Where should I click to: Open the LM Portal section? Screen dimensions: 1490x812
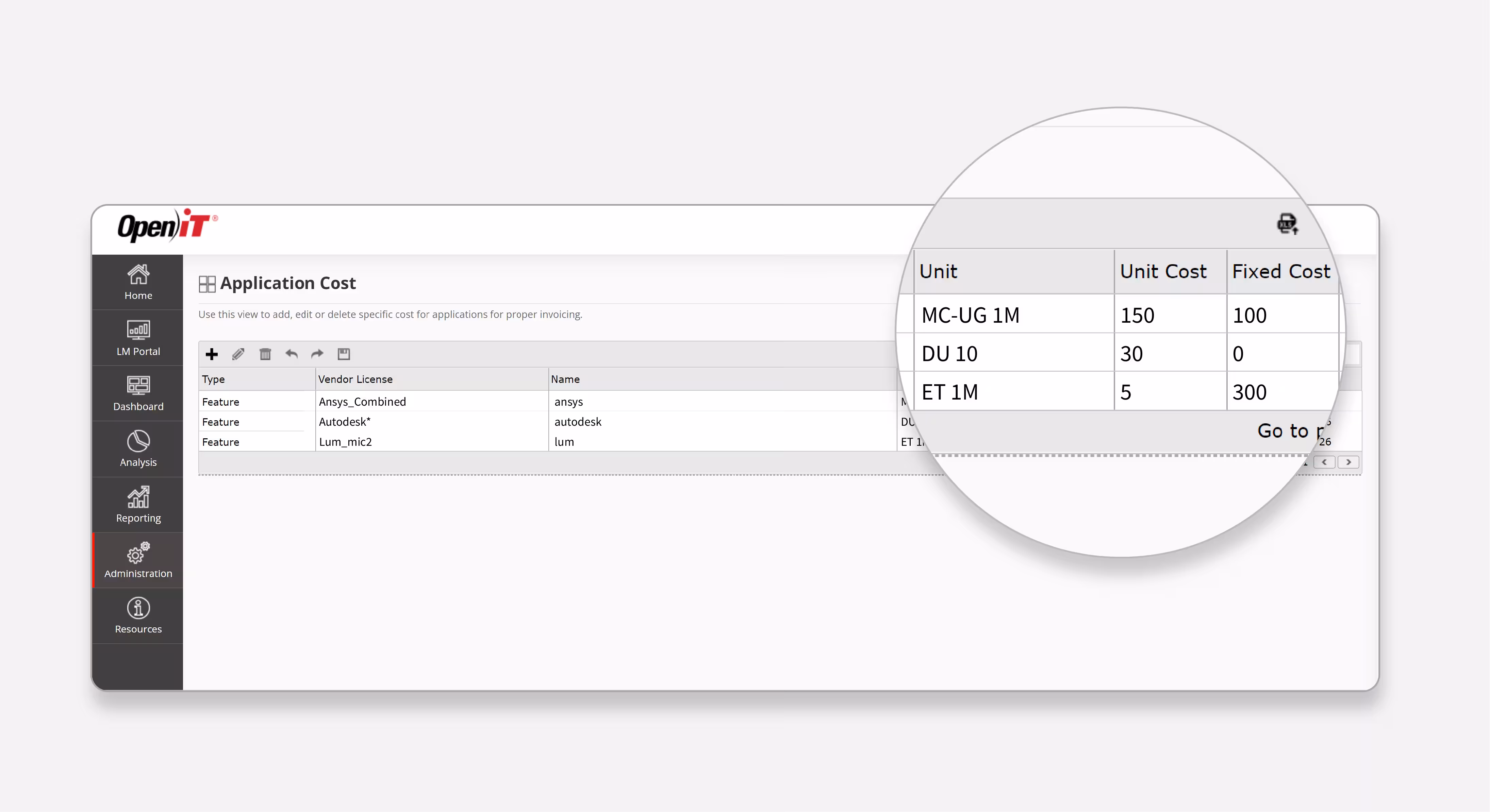[138, 338]
